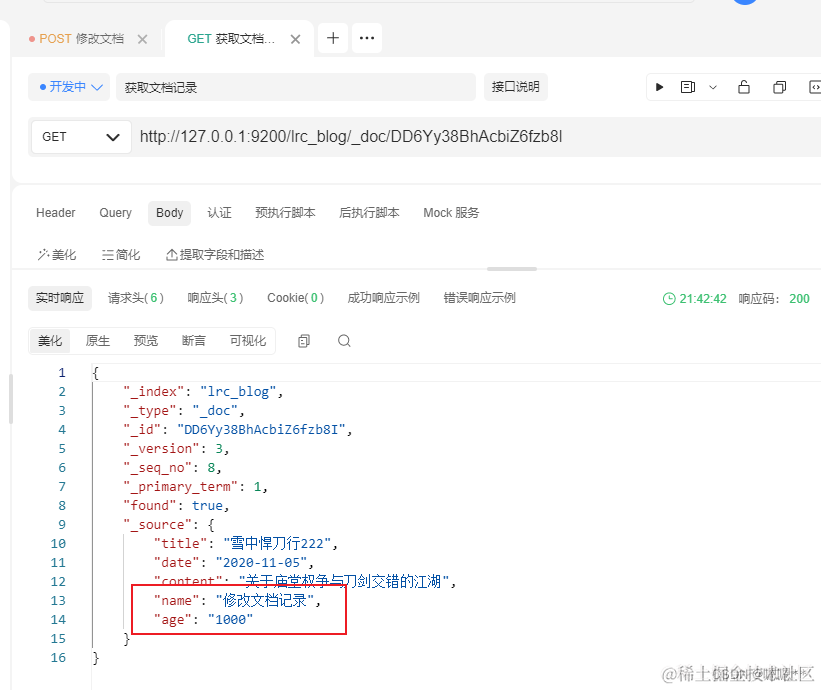
Task: Click the generate code icon in the toolbar
Action: [x=814, y=87]
